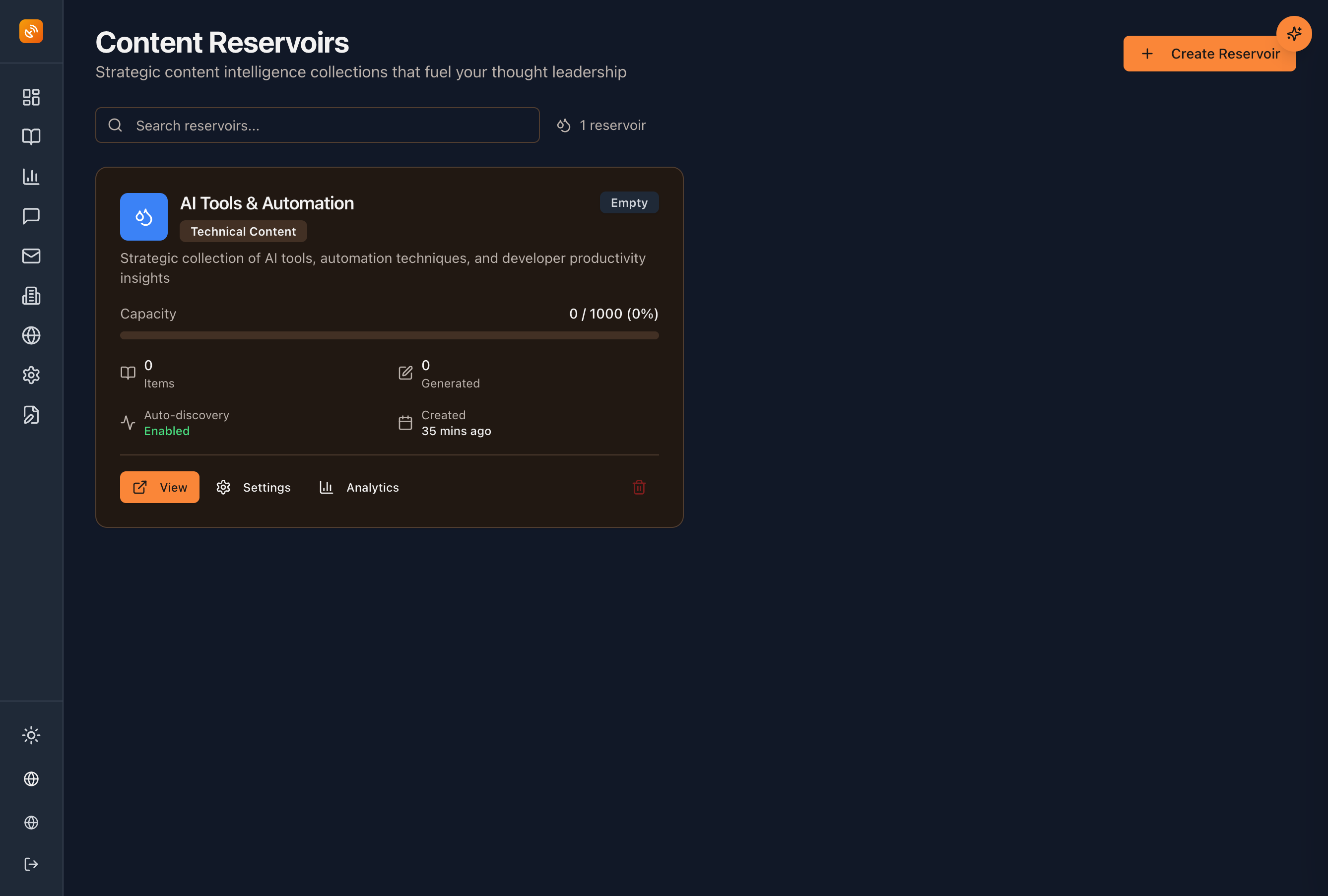1328x896 pixels.
Task: Open the document edit sidebar icon
Action: click(x=31, y=415)
